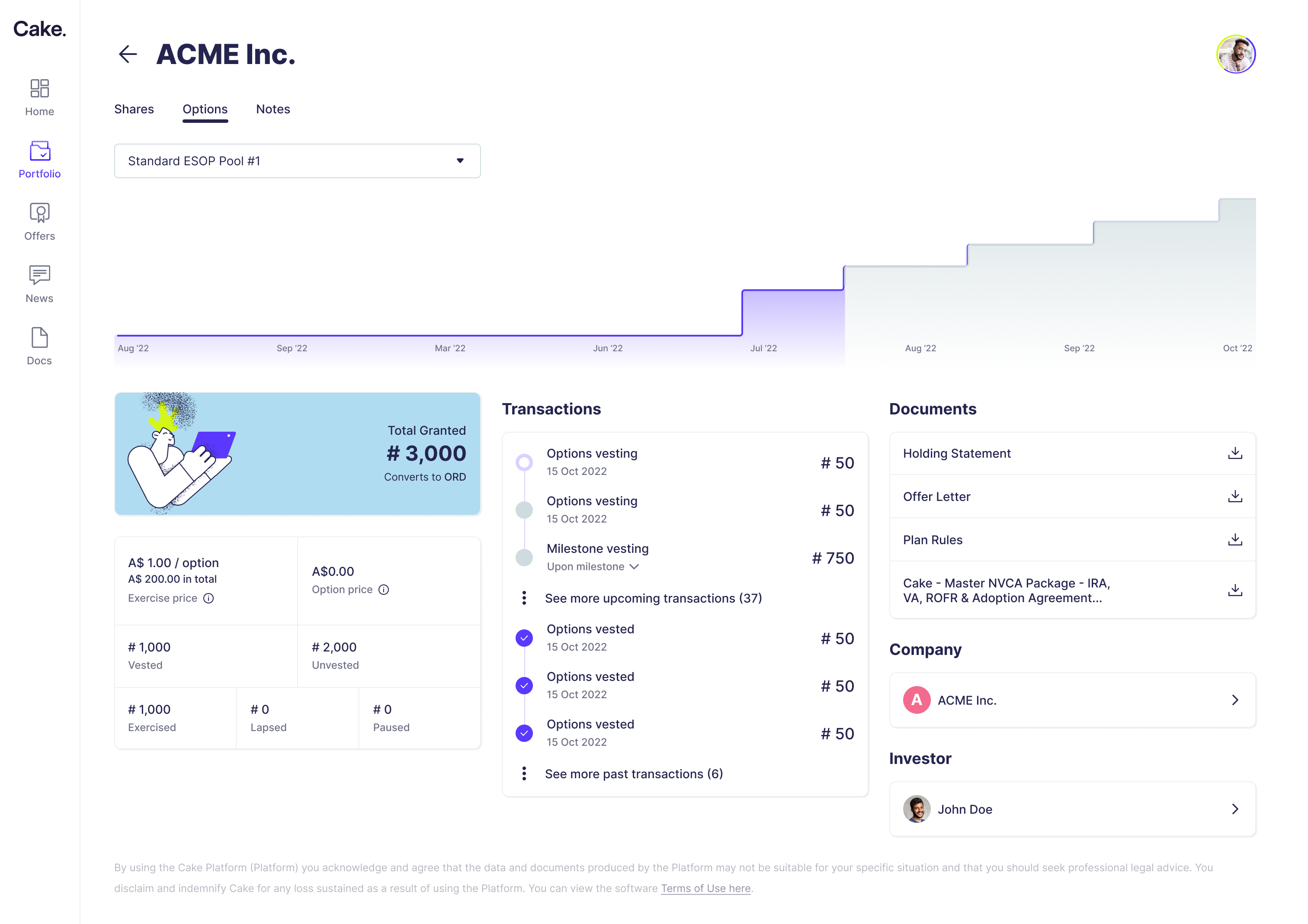This screenshot has height=924, width=1308.
Task: Click the three dots beside past transactions
Action: tap(523, 773)
